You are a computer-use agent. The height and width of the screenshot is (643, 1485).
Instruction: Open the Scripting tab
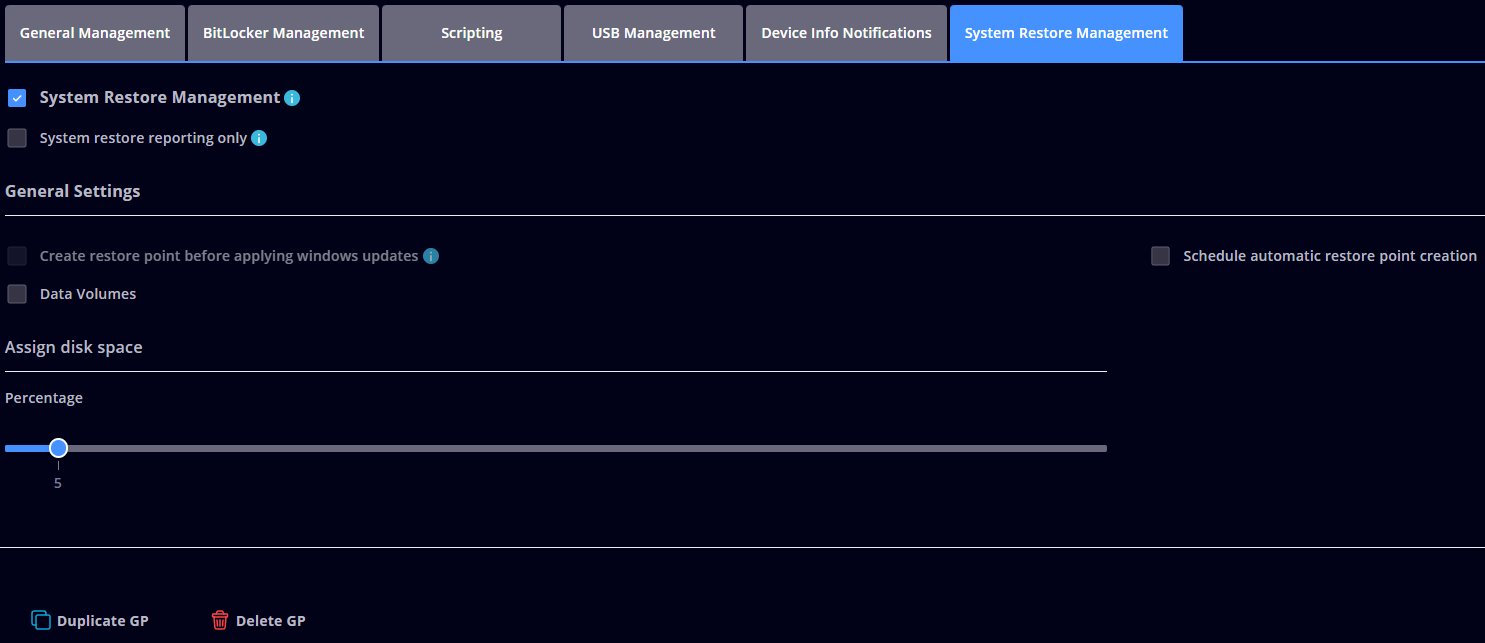[x=471, y=33]
